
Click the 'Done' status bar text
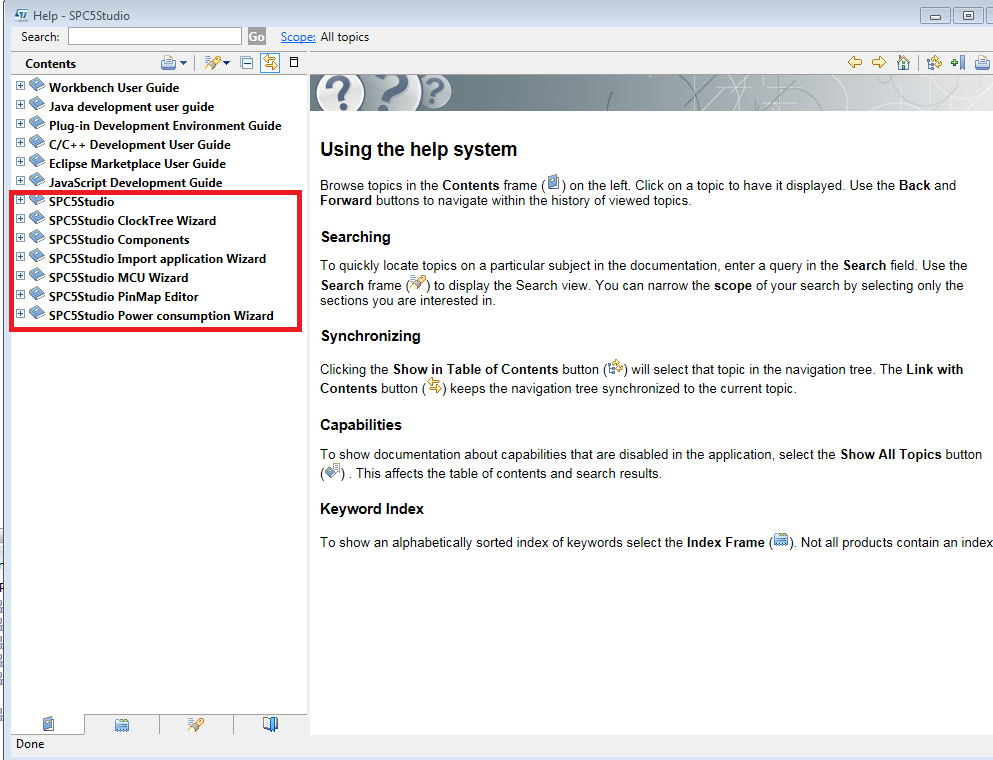click(x=30, y=744)
